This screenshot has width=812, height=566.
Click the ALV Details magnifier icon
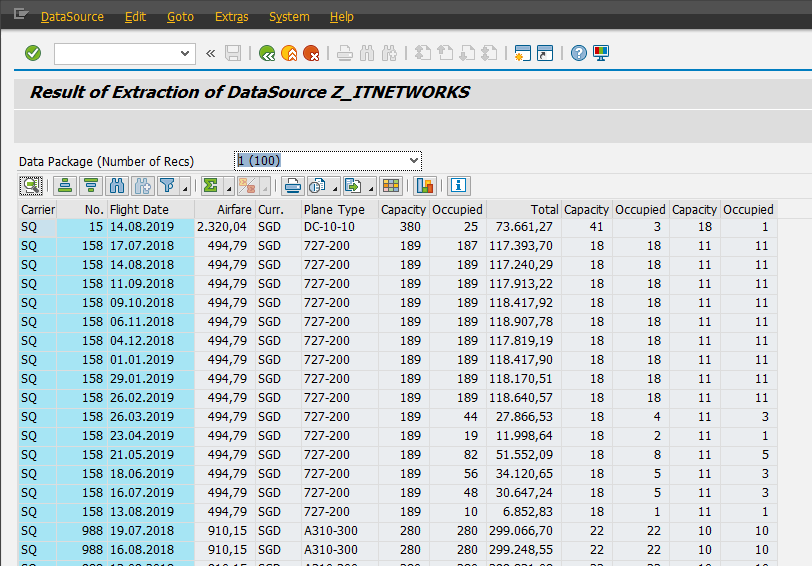pyautogui.click(x=31, y=185)
